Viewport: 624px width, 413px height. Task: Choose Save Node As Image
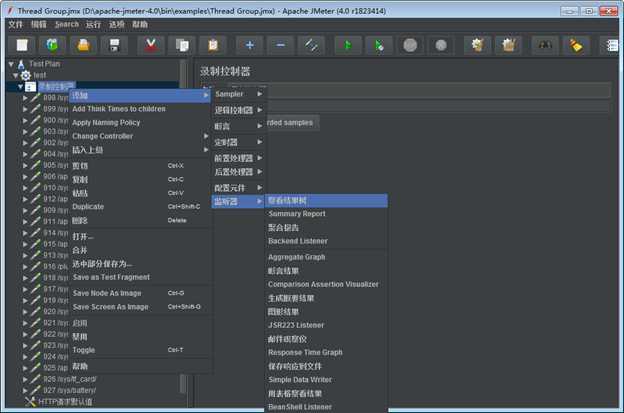click(x=140, y=293)
